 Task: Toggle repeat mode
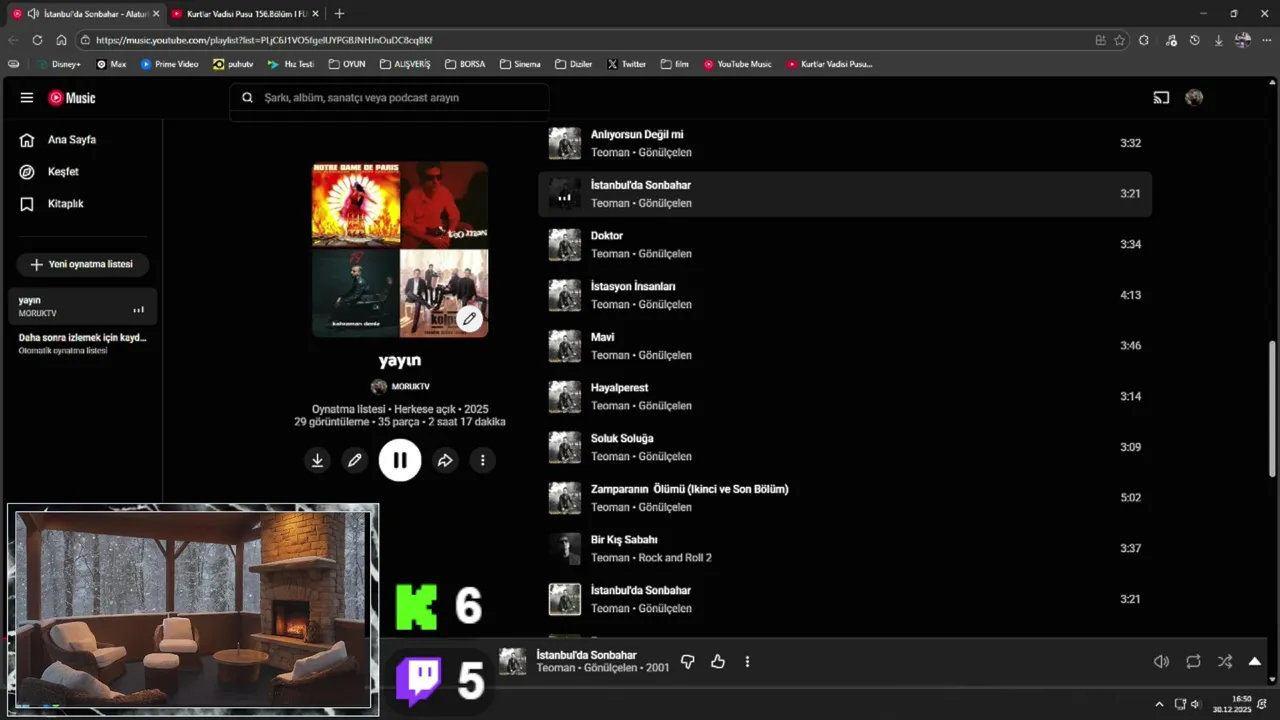tap(1193, 661)
